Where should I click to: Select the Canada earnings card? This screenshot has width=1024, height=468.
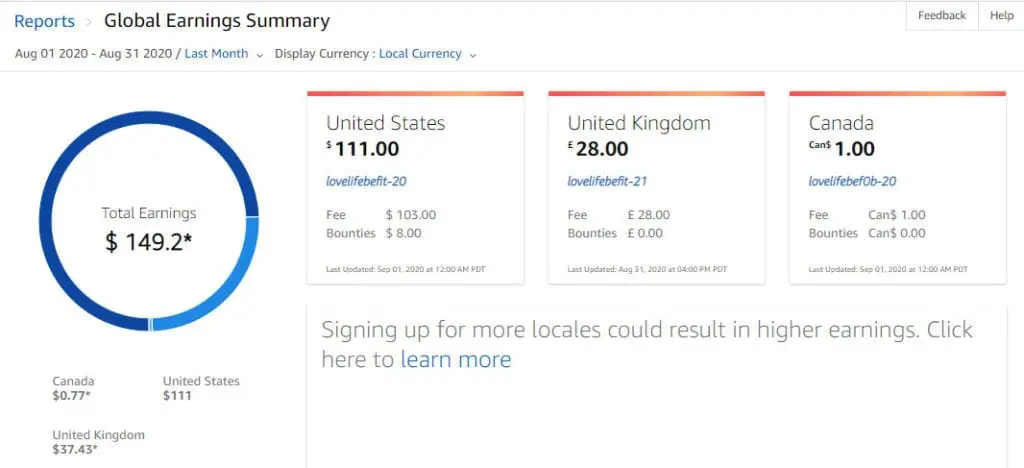(x=897, y=188)
